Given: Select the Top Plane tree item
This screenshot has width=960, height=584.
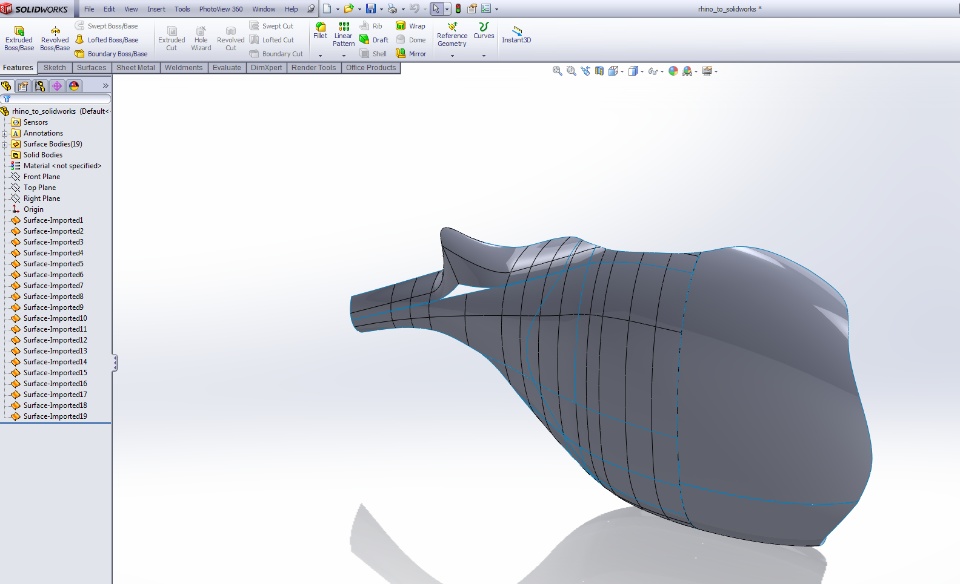Looking at the screenshot, I should point(40,188).
